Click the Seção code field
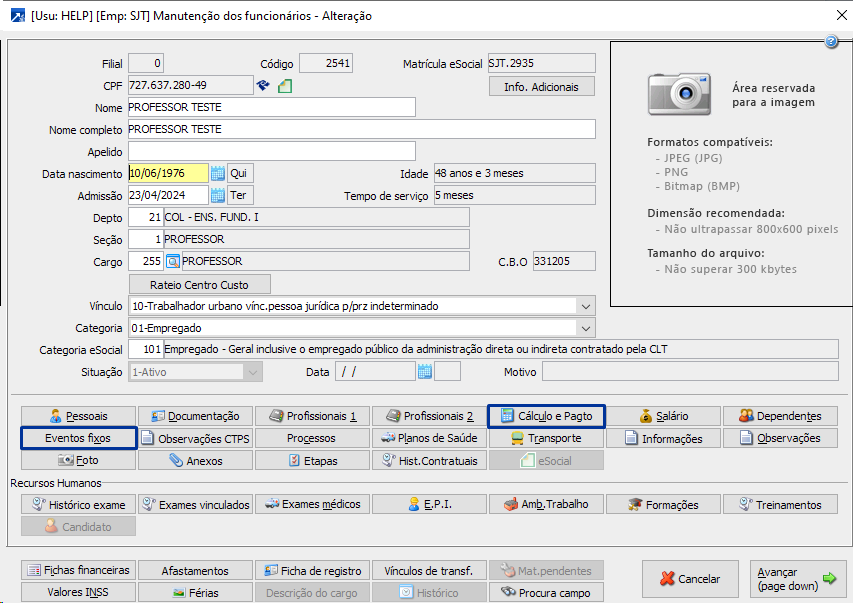Screen dimensions: 853x603 pos(146,239)
